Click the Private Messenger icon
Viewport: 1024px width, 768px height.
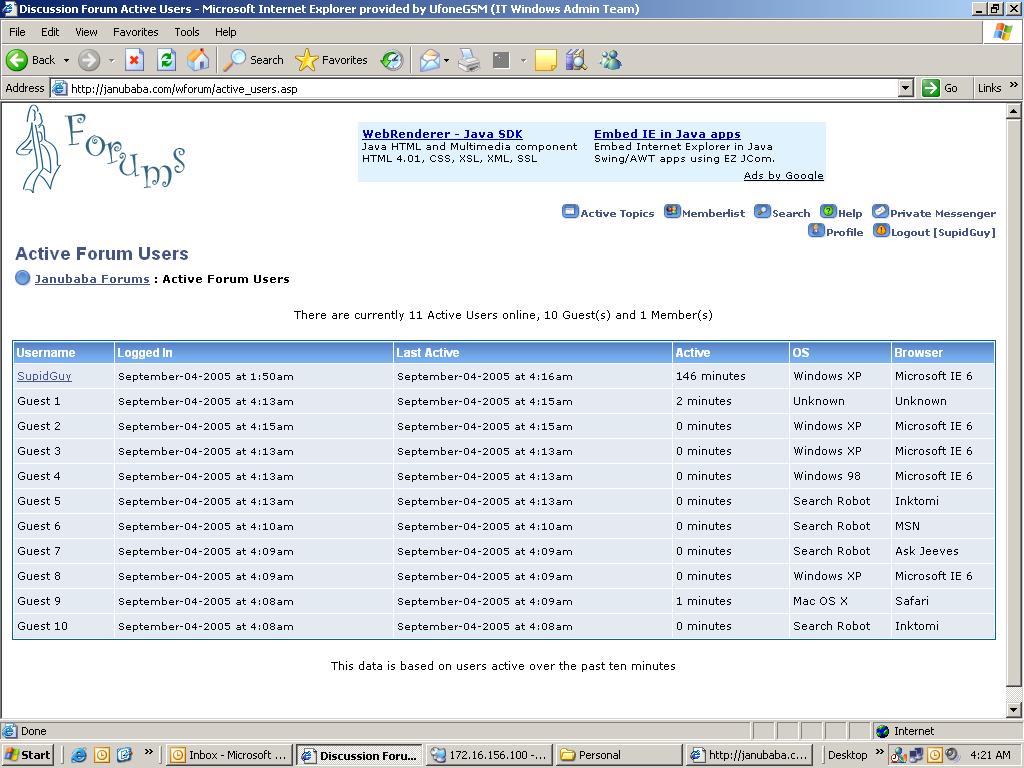point(880,212)
